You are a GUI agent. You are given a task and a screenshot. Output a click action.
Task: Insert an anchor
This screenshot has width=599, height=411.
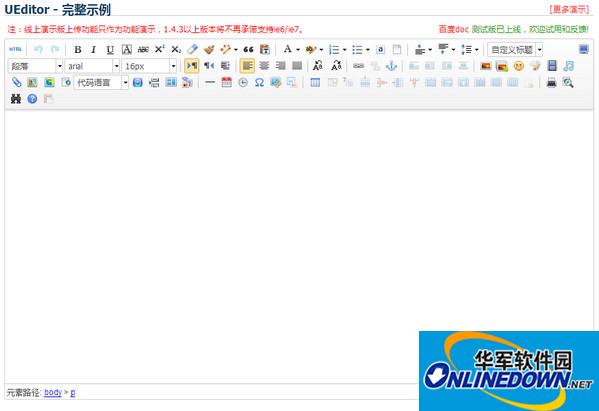tap(391, 66)
